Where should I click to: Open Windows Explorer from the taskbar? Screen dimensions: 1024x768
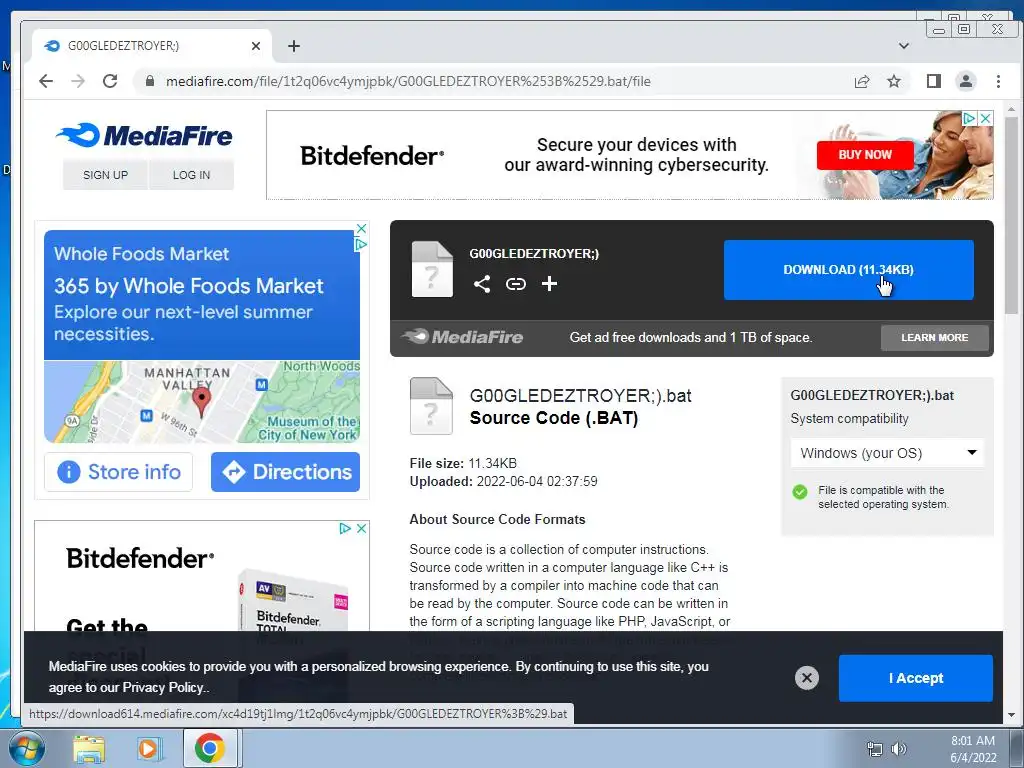[89, 749]
